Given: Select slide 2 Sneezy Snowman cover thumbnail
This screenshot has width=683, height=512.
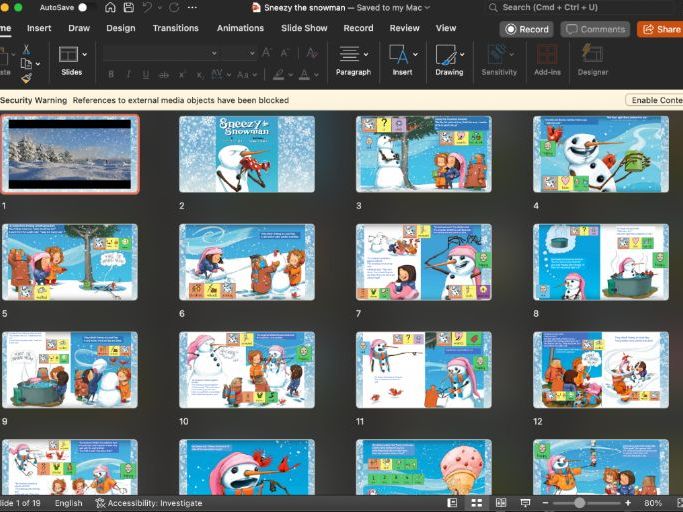Looking at the screenshot, I should pyautogui.click(x=247, y=154).
